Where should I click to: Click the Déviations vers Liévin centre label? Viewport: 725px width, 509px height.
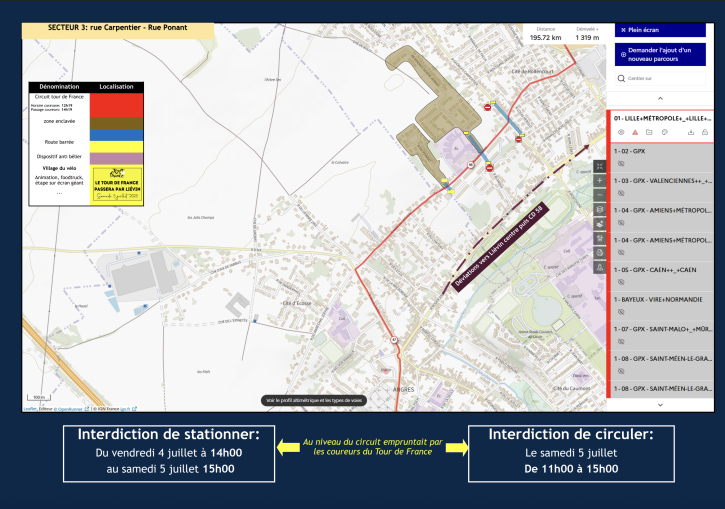tap(499, 246)
